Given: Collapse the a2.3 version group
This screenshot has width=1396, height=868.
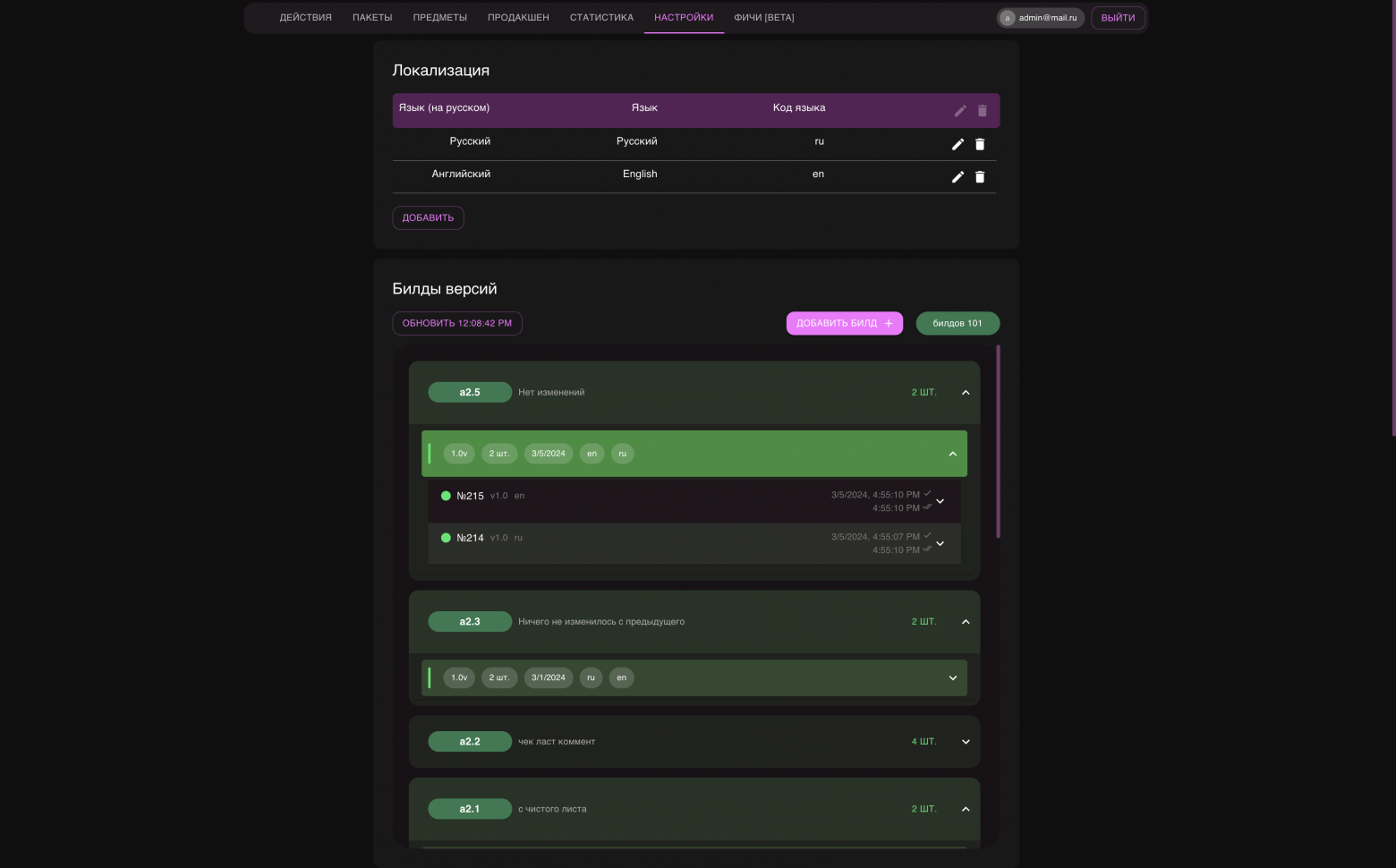Looking at the screenshot, I should (966, 622).
